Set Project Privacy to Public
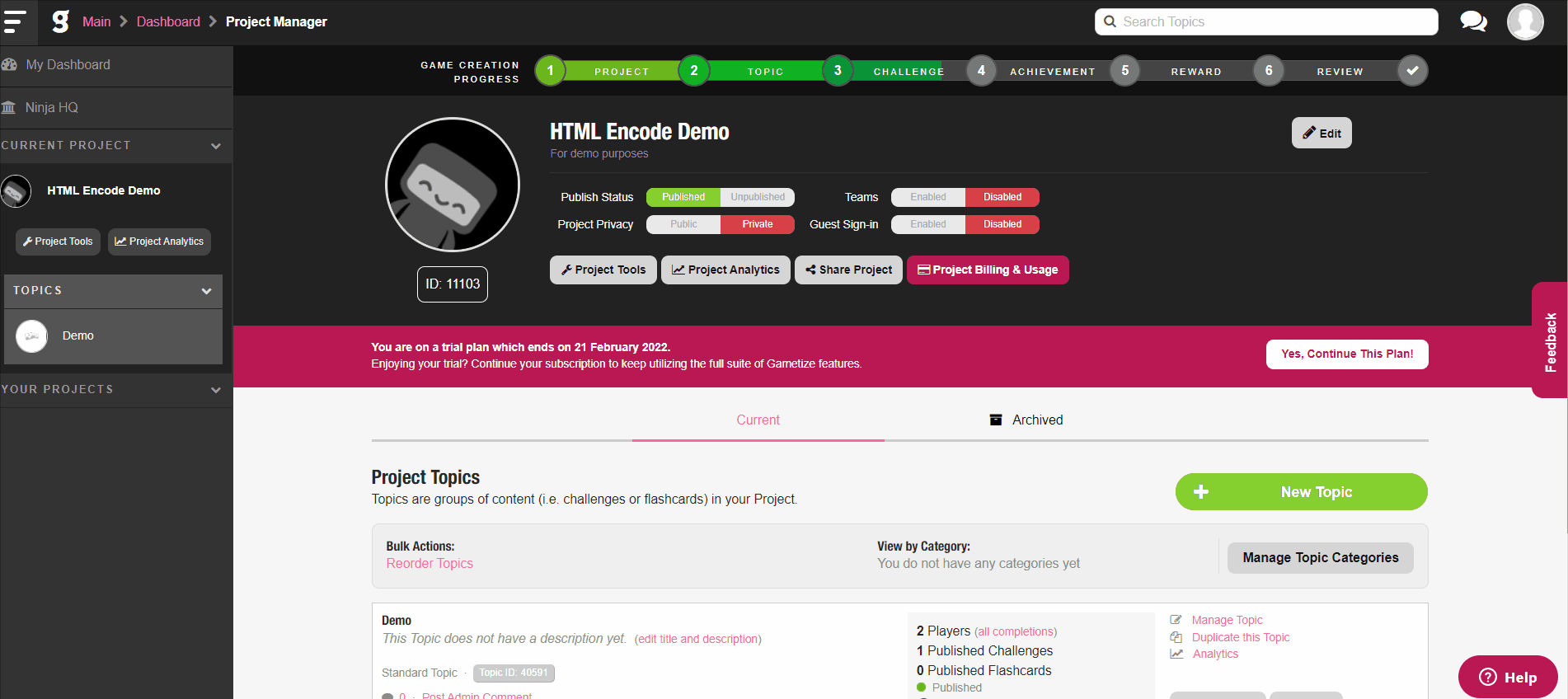Viewport: 1568px width, 699px height. click(x=683, y=224)
